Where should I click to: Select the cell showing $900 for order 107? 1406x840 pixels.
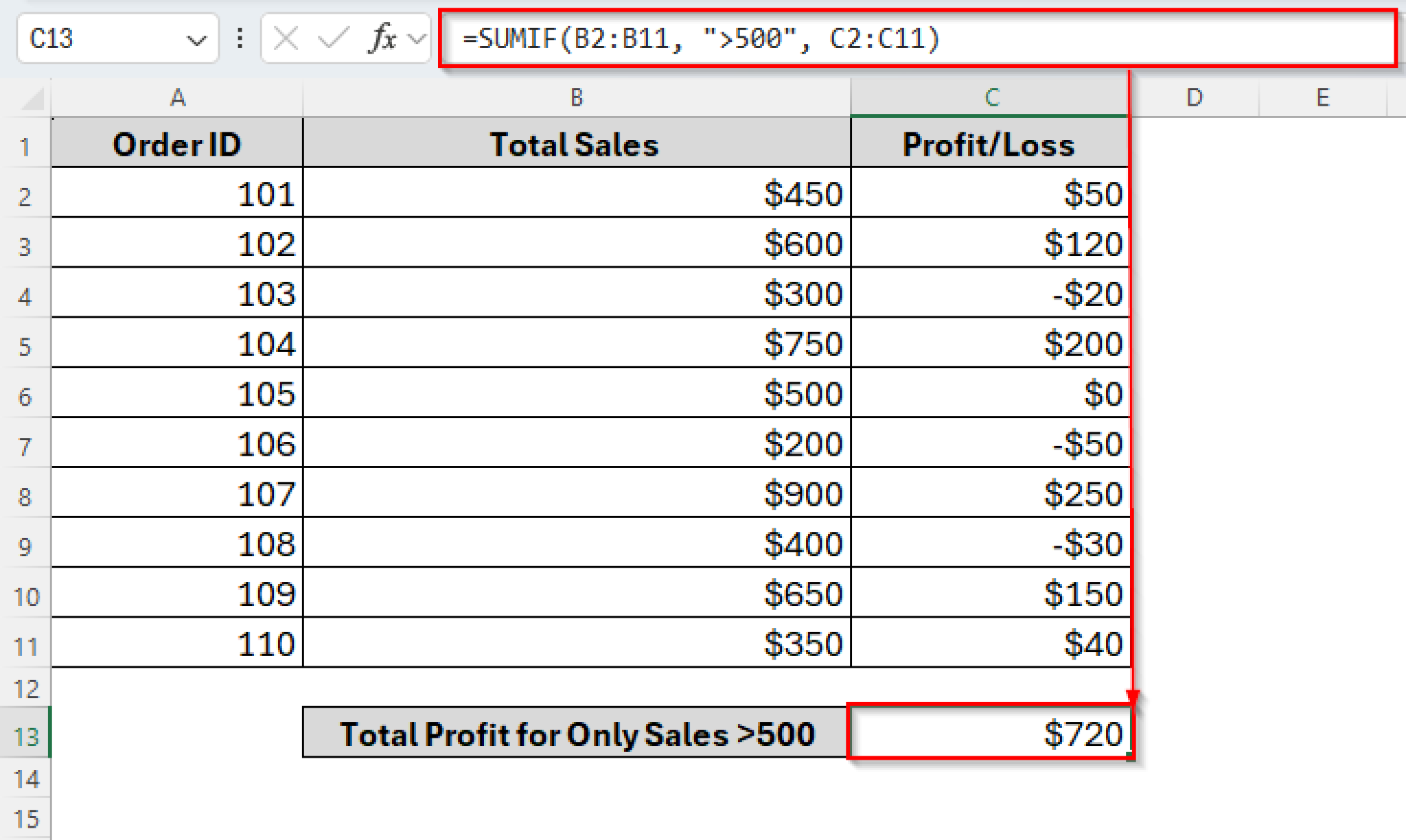click(x=575, y=494)
